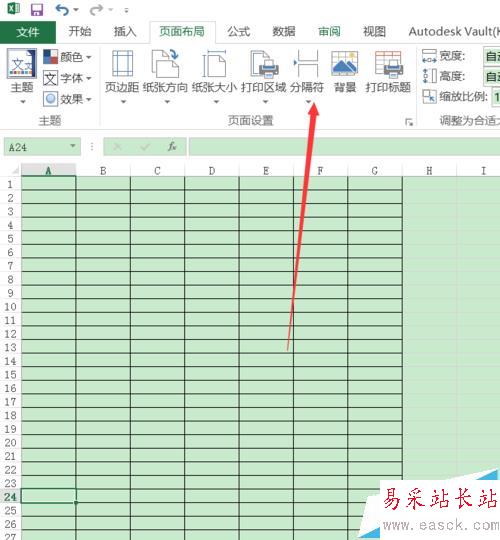500x540 pixels.
Task: Open the 纸张大小 paper size menu
Action: [215, 76]
